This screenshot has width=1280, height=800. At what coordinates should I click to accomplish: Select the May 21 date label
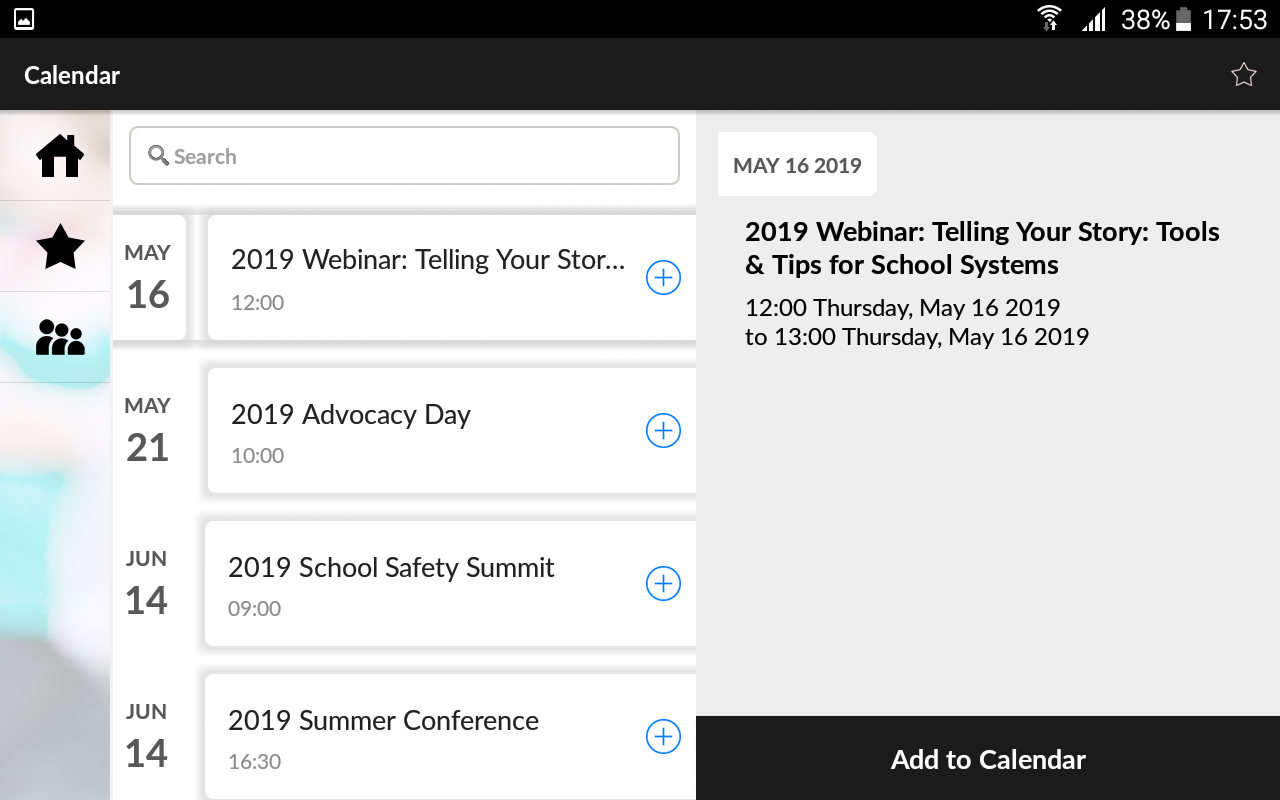[x=148, y=431]
